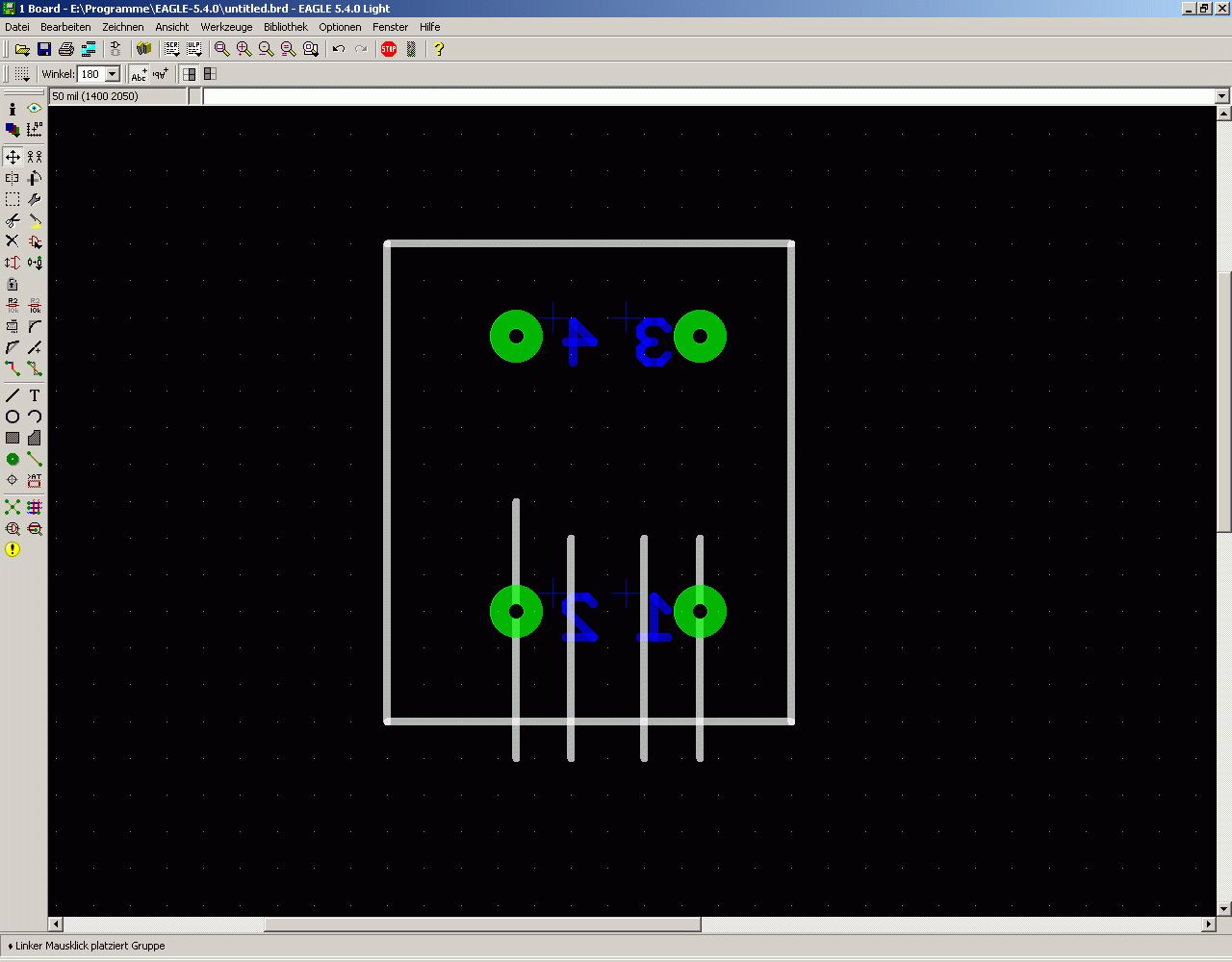Viewport: 1232px width, 962px height.
Task: Select the Smash tool
Action: coord(13,327)
